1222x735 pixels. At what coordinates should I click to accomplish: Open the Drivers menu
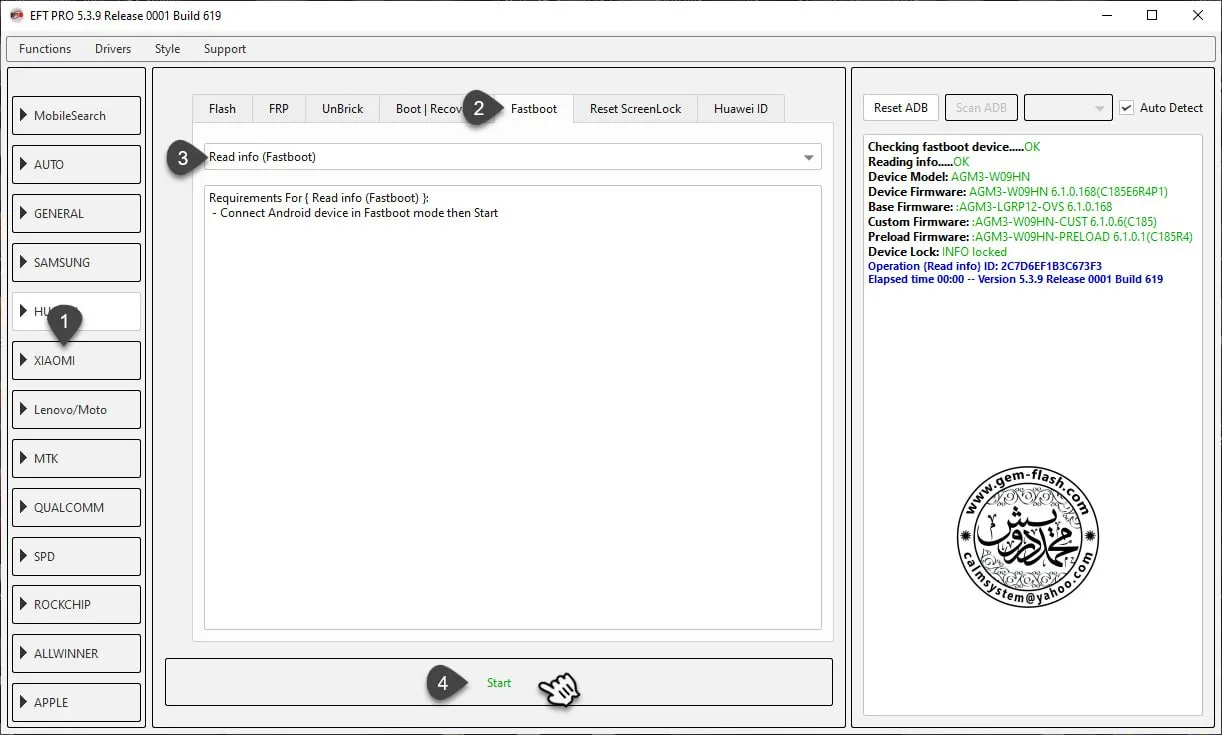(x=113, y=49)
